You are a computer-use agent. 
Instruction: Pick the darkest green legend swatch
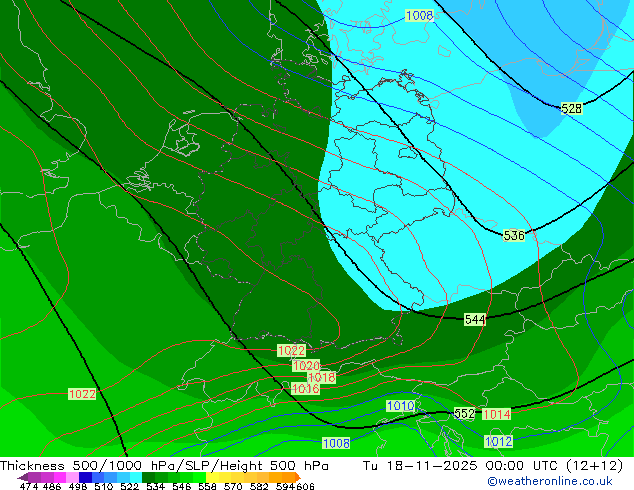[148, 477]
